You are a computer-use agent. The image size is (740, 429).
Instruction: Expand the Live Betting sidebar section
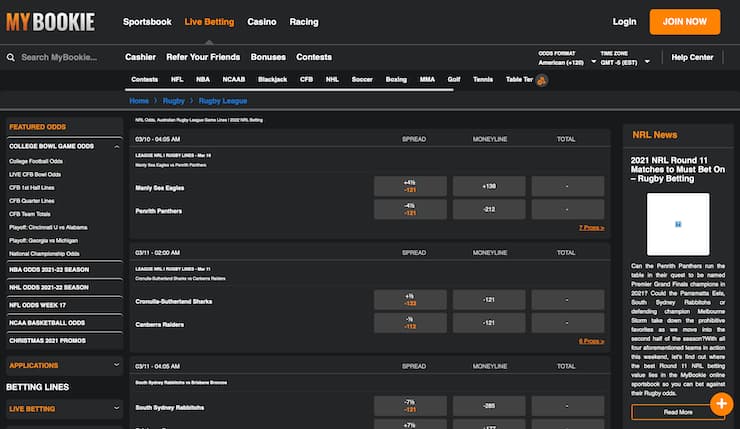pos(116,409)
